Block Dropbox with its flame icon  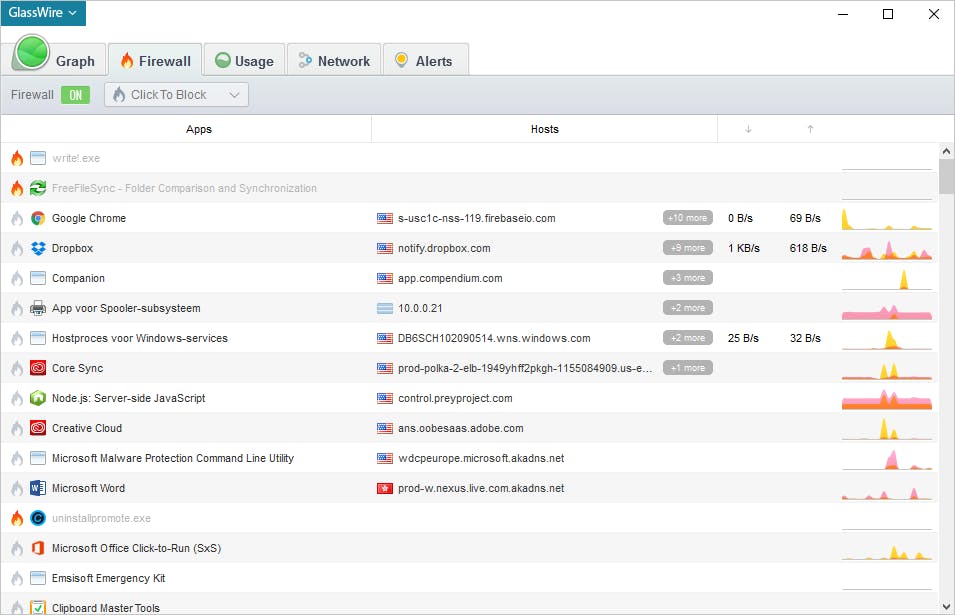point(17,248)
